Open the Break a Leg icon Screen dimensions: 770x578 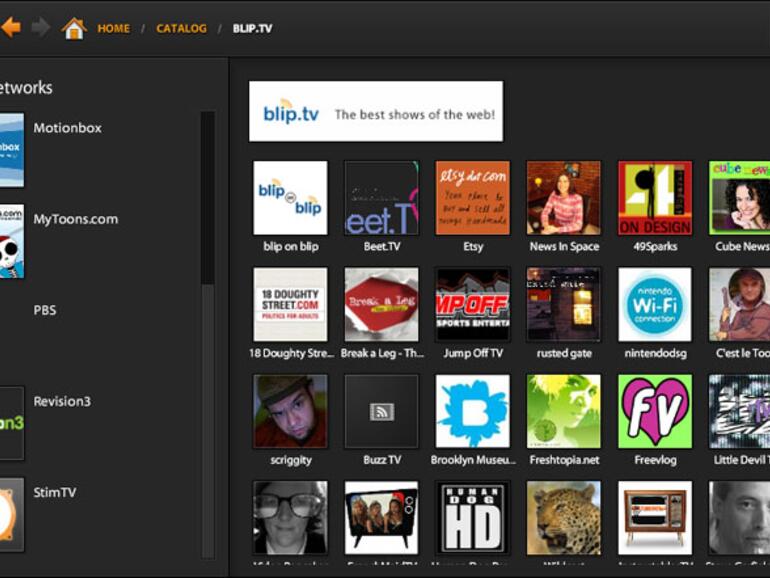[x=382, y=304]
